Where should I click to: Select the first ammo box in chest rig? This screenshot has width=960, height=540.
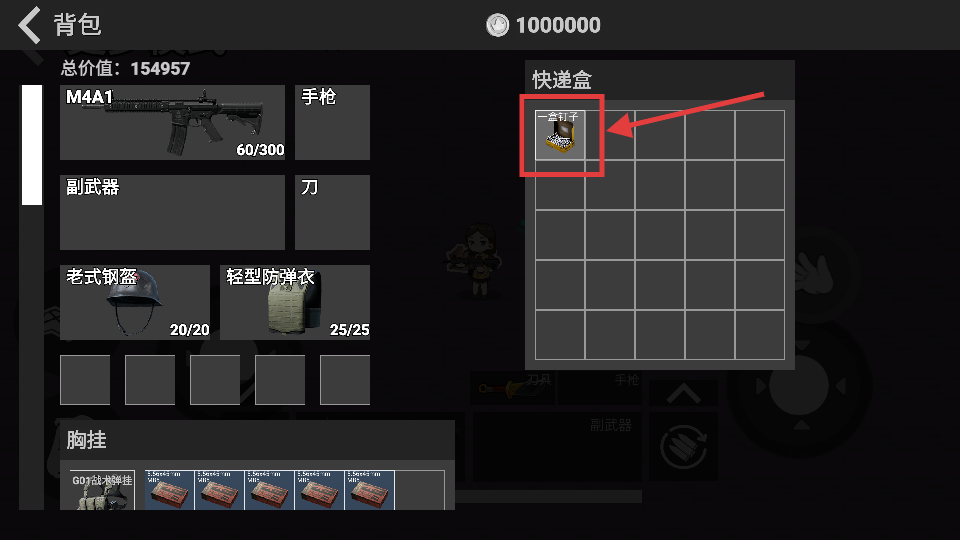tap(170, 490)
